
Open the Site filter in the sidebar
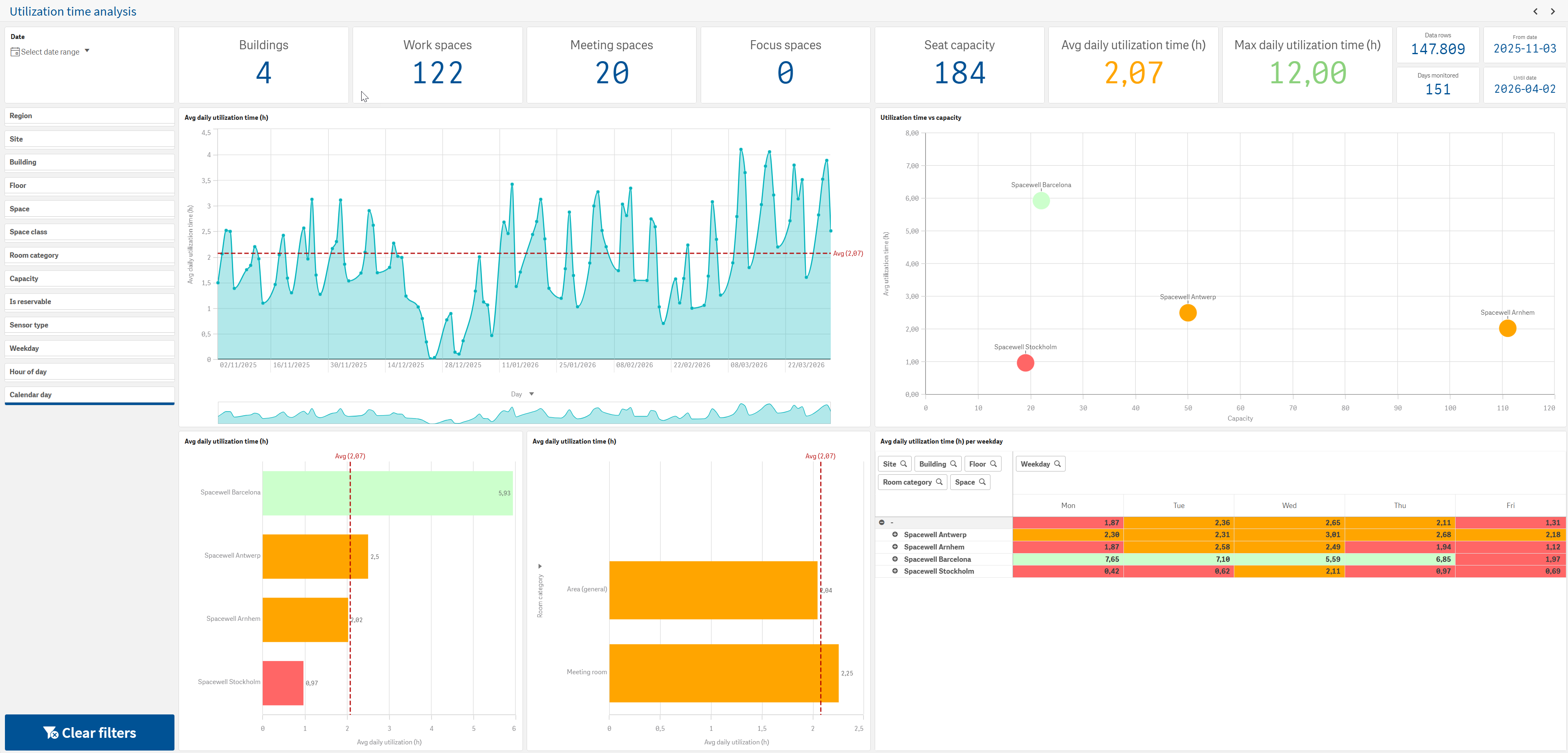(89, 140)
